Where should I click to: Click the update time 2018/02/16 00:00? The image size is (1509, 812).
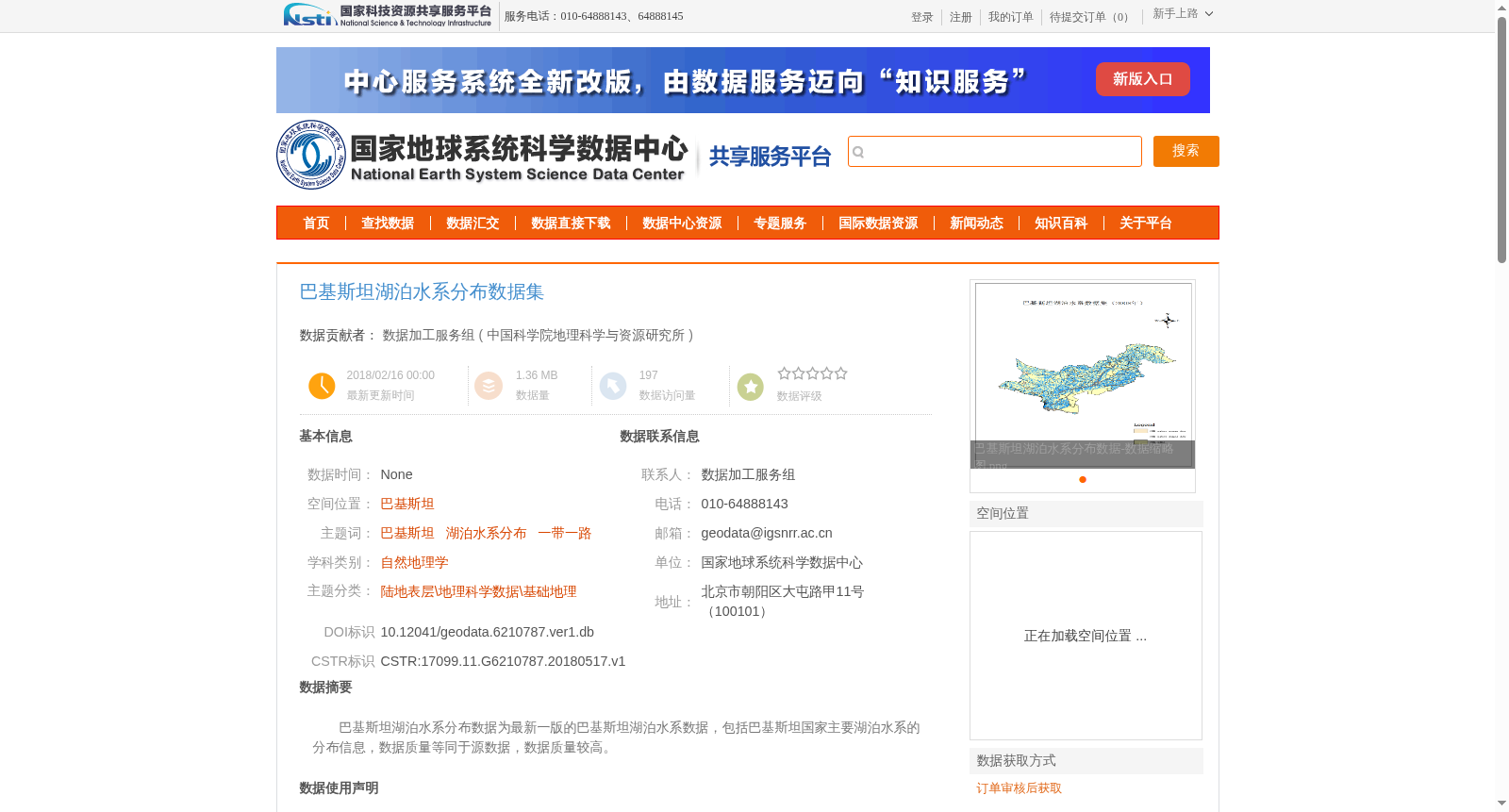[x=390, y=375]
